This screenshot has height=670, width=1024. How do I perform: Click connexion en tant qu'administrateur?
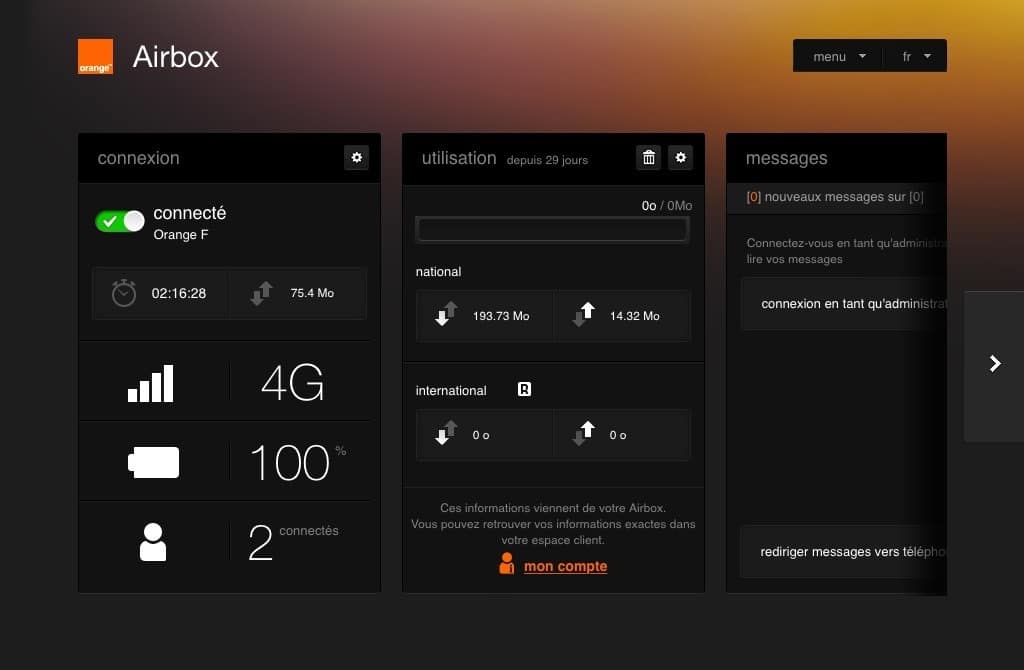849,303
